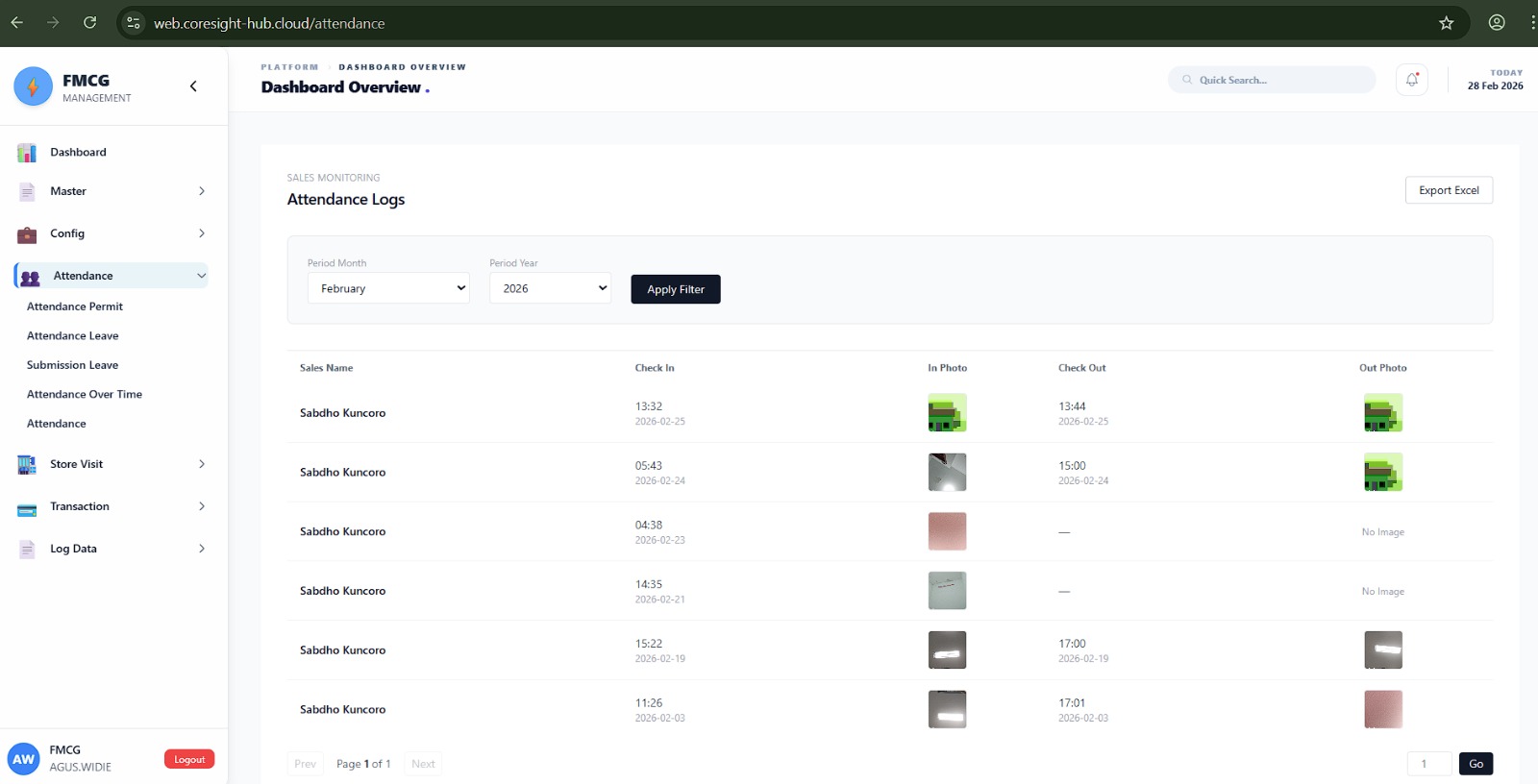Select Submission Leave in the sidebar
1538x784 pixels.
(72, 365)
